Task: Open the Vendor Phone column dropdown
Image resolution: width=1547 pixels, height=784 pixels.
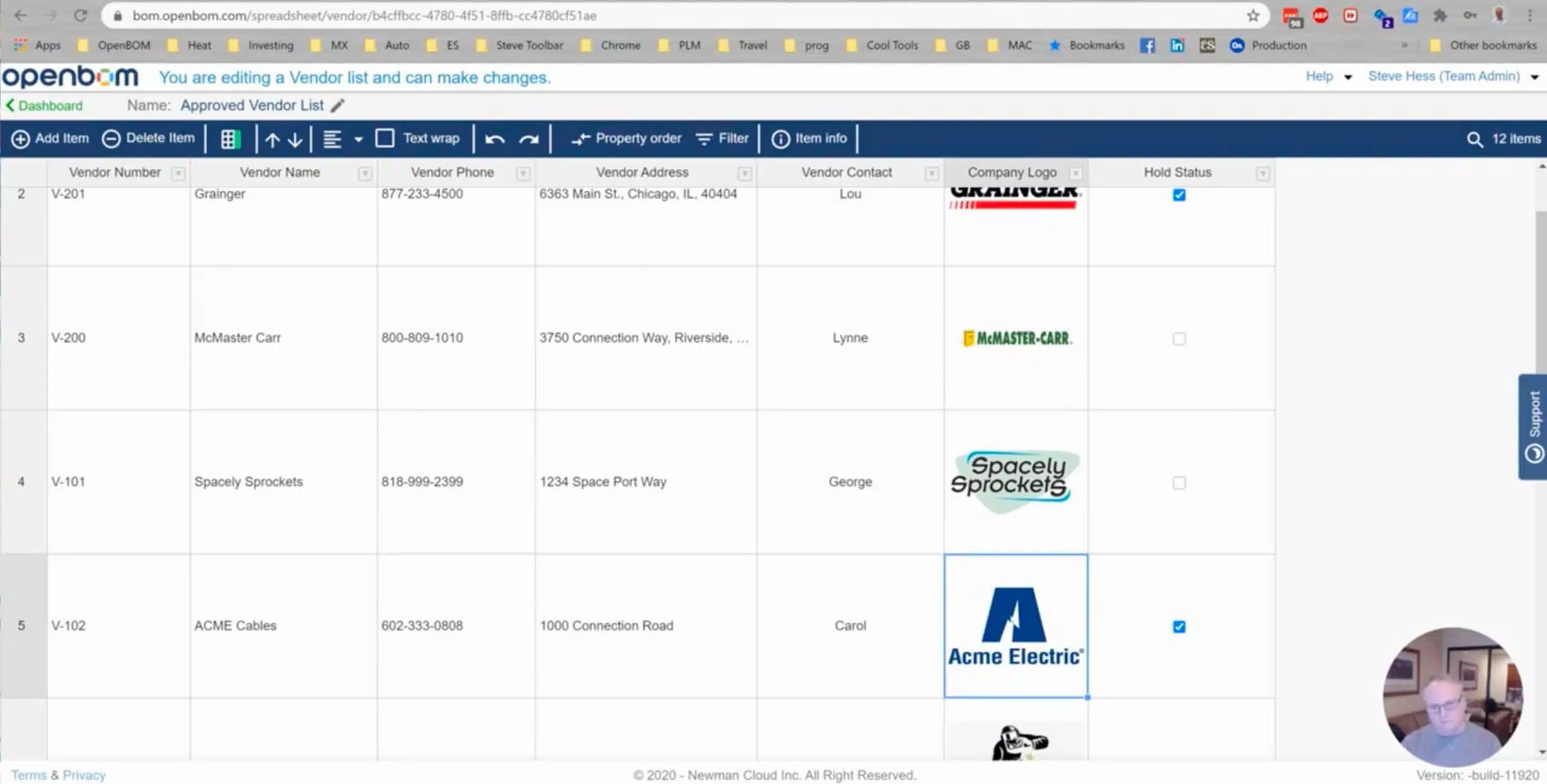Action: [523, 174]
